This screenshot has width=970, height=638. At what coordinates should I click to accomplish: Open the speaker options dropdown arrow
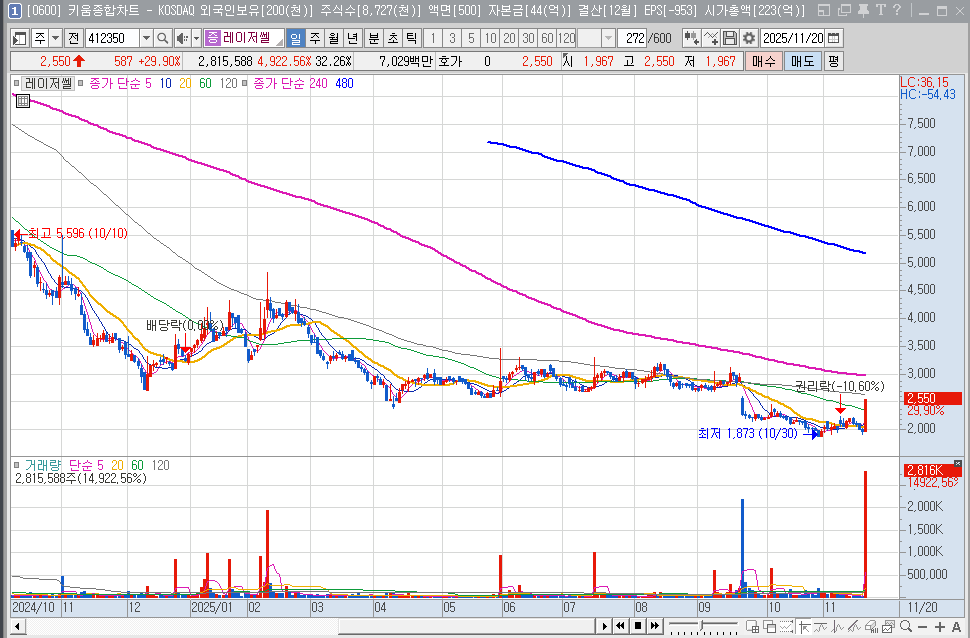[x=196, y=38]
